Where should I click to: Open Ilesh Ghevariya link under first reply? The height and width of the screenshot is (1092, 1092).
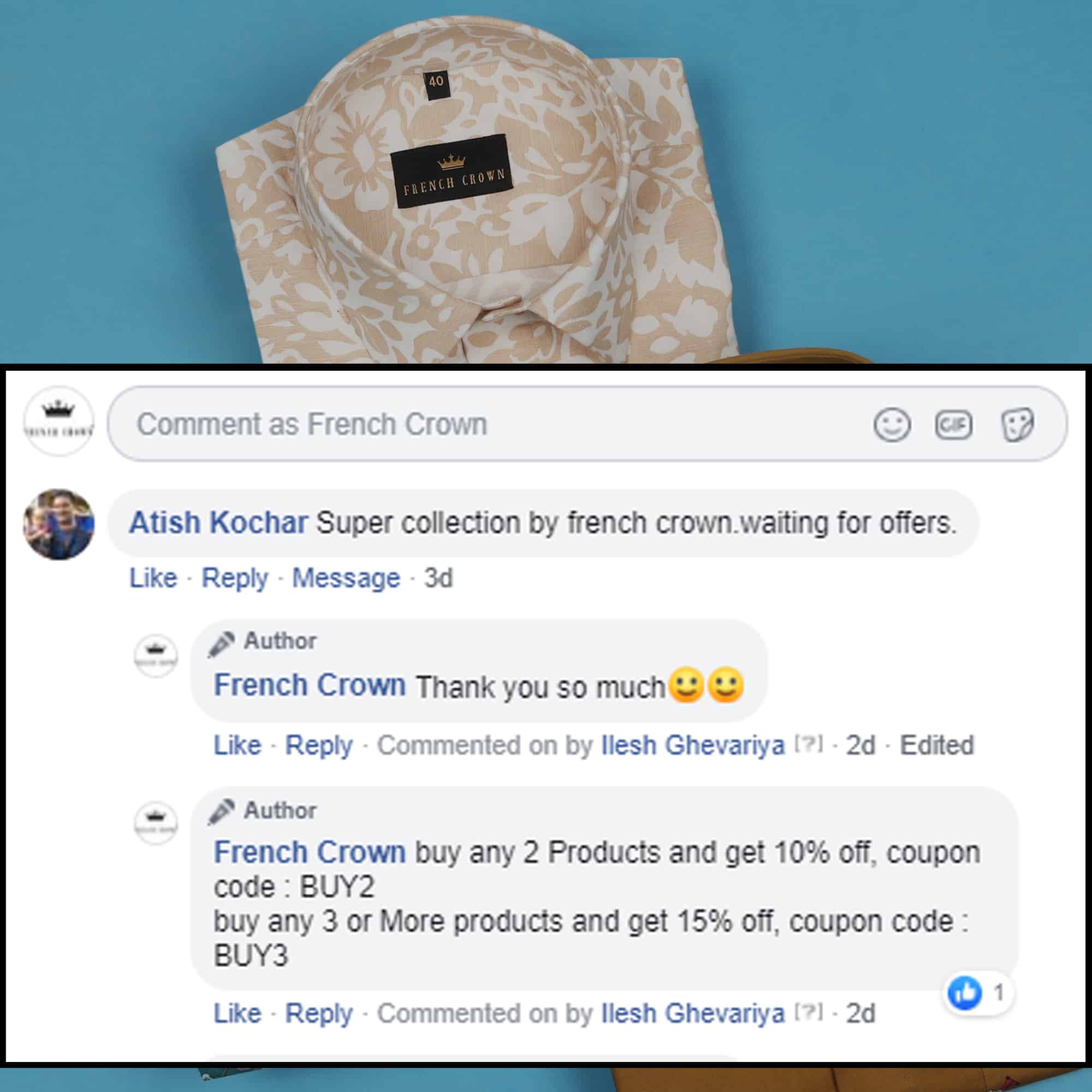[693, 745]
